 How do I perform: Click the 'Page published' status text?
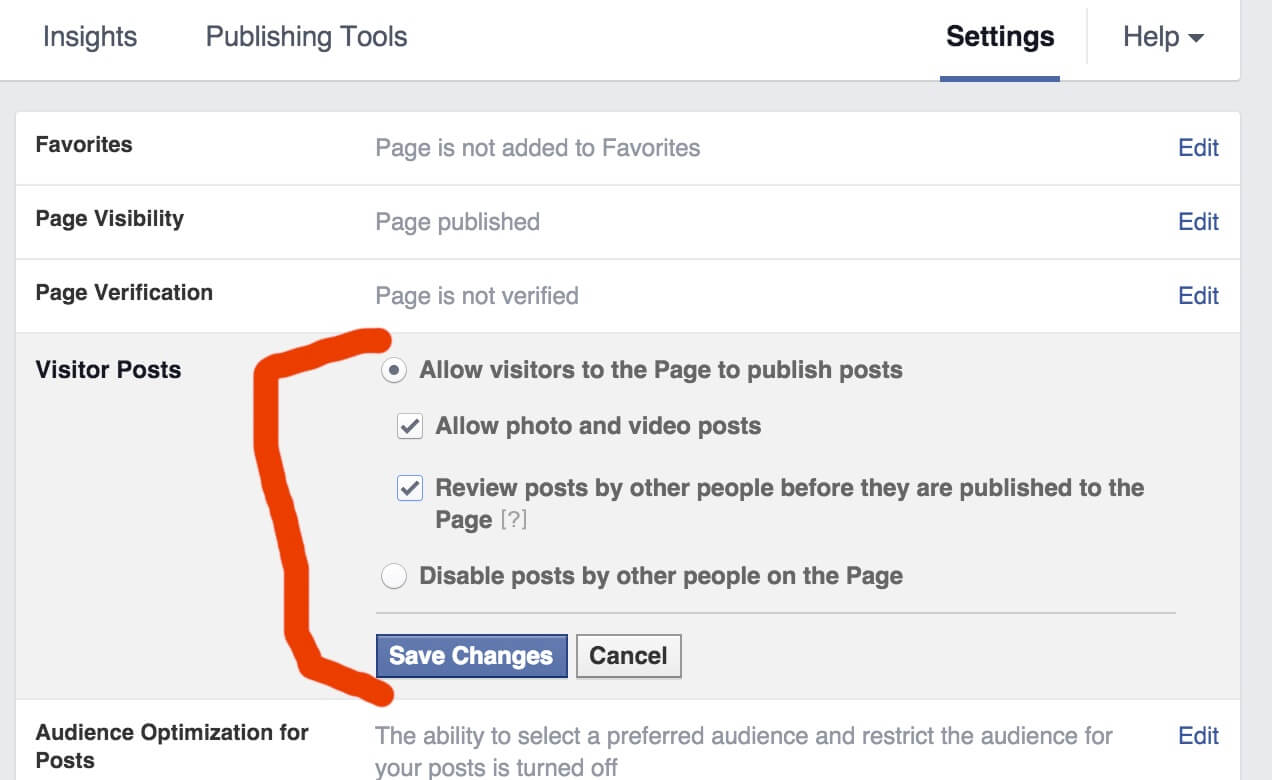coord(458,222)
